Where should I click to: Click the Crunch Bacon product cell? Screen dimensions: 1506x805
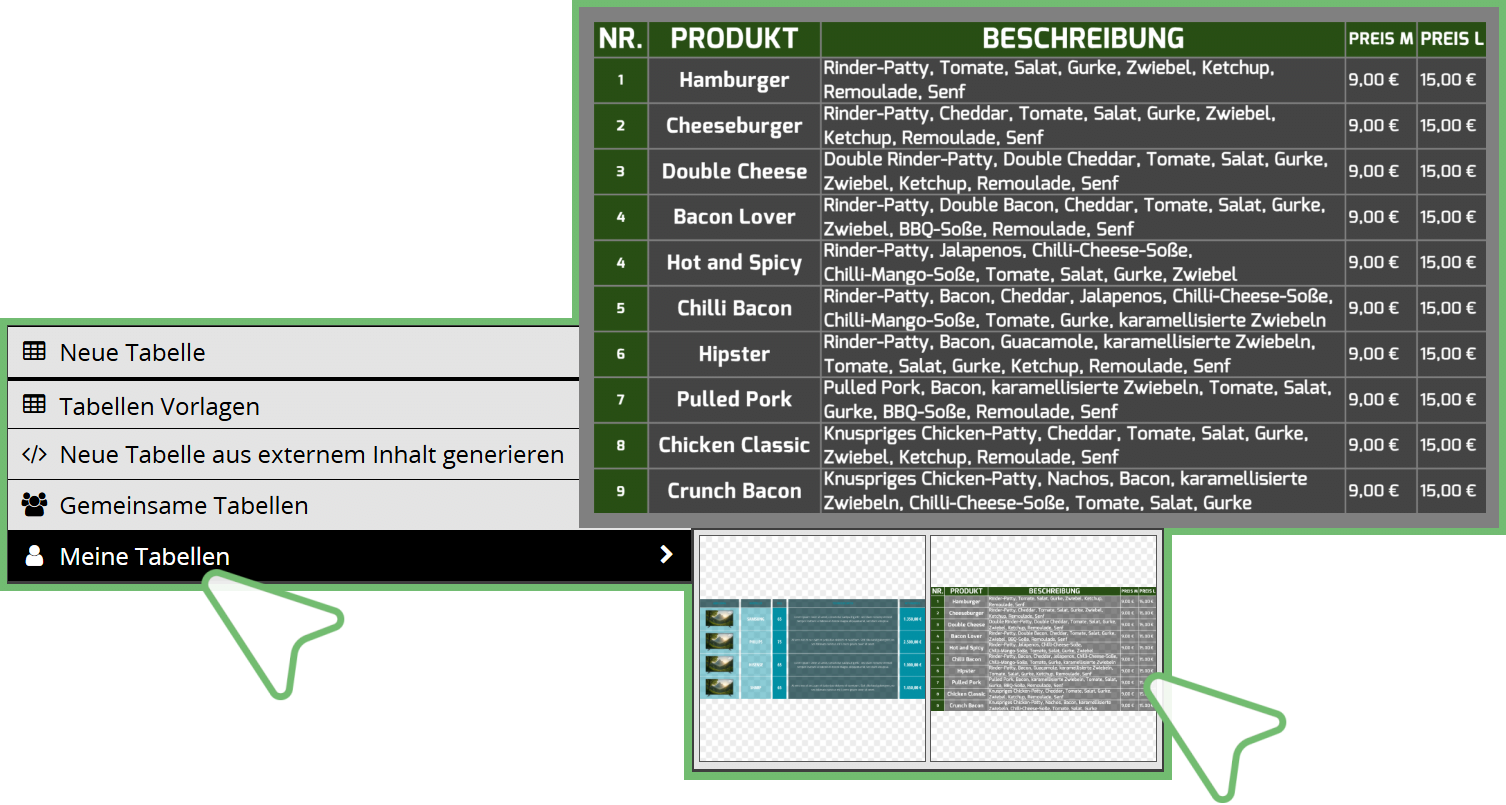click(735, 491)
